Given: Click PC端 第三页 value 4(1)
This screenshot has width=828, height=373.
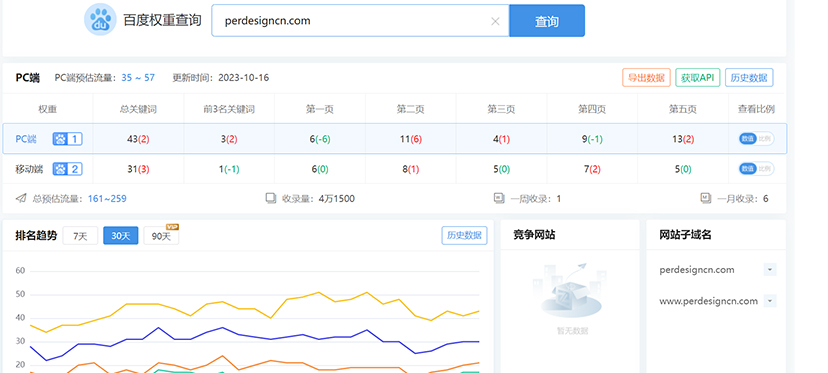Looking at the screenshot, I should point(501,139).
